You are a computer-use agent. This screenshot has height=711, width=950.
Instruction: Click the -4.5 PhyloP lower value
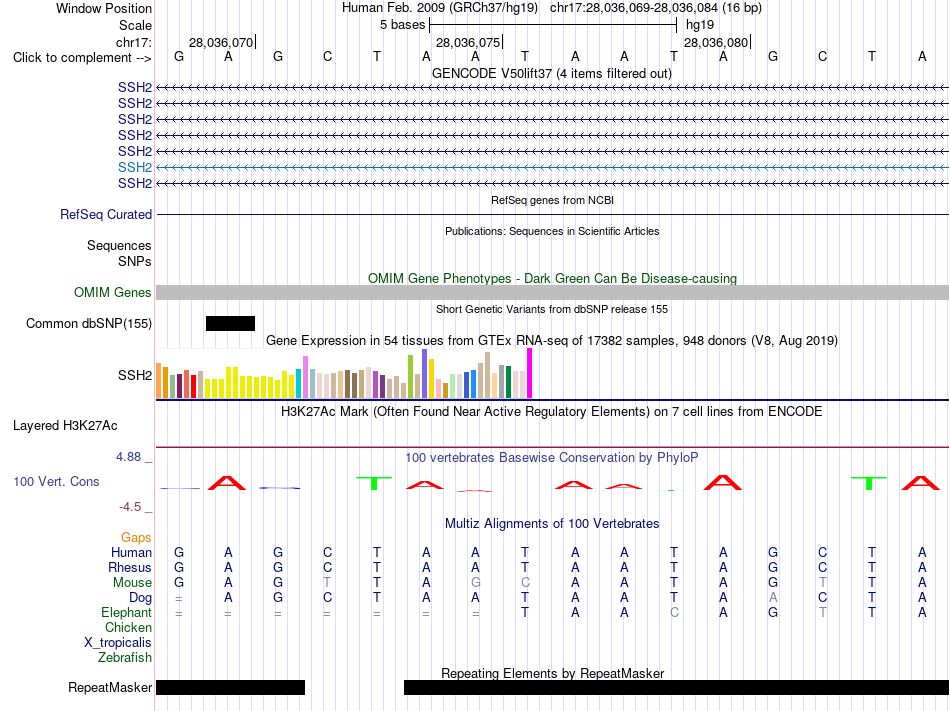click(130, 506)
